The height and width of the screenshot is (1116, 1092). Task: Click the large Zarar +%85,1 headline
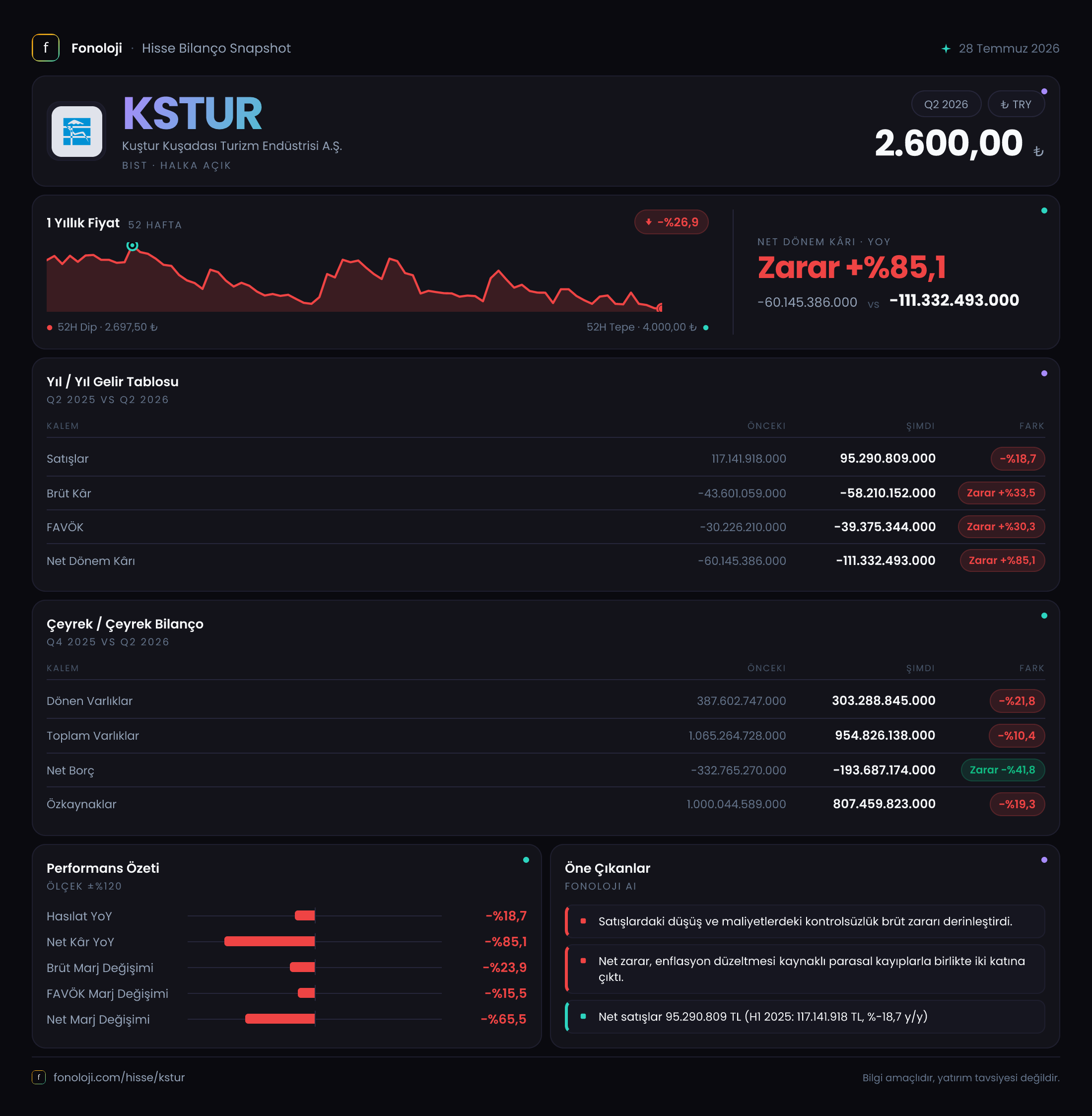coord(852,267)
